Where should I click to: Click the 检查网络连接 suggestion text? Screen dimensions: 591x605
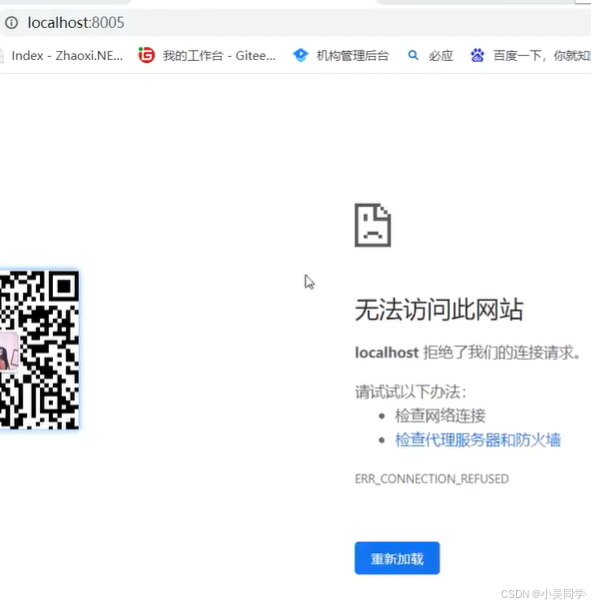[x=440, y=416]
